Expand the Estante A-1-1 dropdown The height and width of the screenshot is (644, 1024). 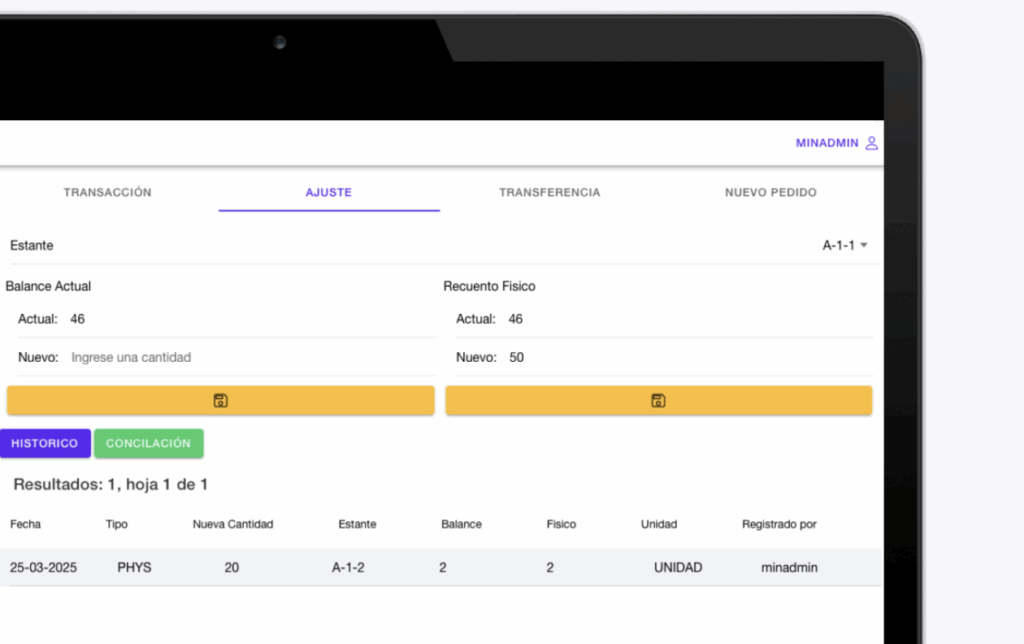[x=844, y=246]
